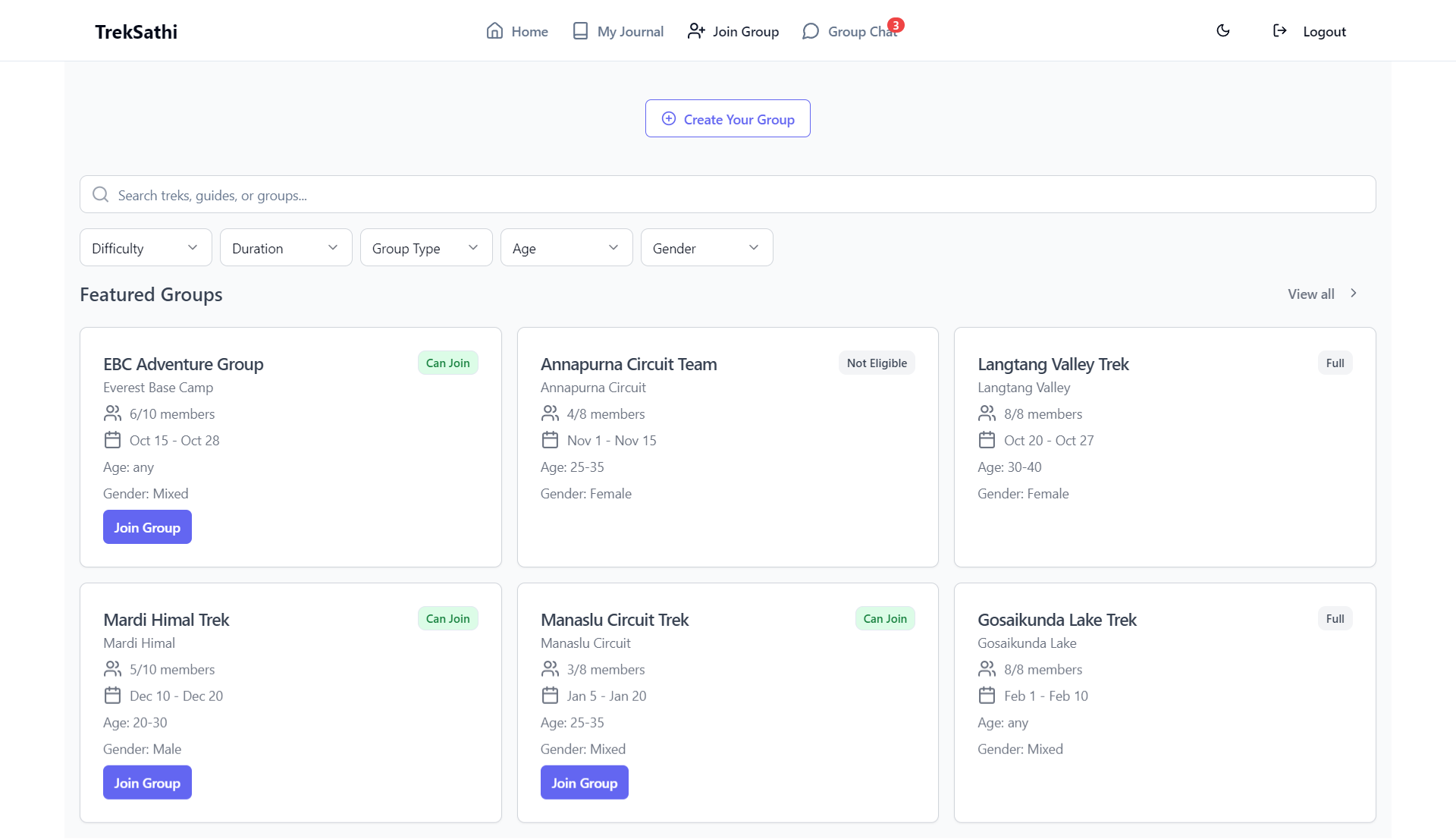
Task: Focus the treks search input field
Action: pyautogui.click(x=728, y=195)
